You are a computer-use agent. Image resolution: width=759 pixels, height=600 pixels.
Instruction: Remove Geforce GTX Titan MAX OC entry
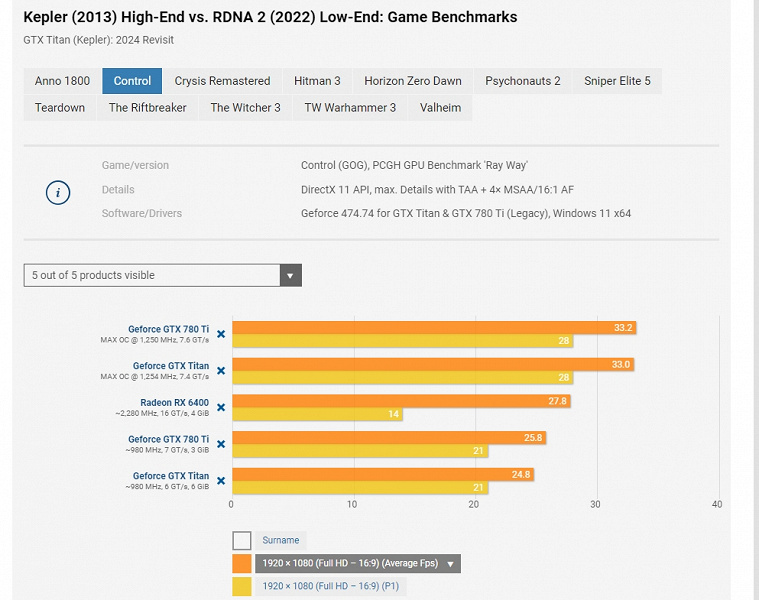(221, 371)
